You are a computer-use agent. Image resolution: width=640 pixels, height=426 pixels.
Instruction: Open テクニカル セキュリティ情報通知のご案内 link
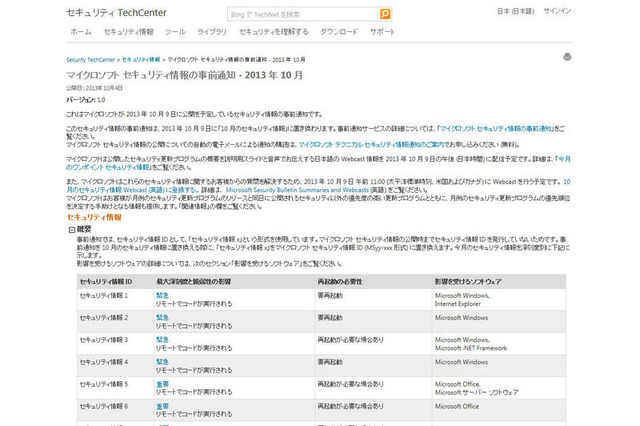click(371, 144)
